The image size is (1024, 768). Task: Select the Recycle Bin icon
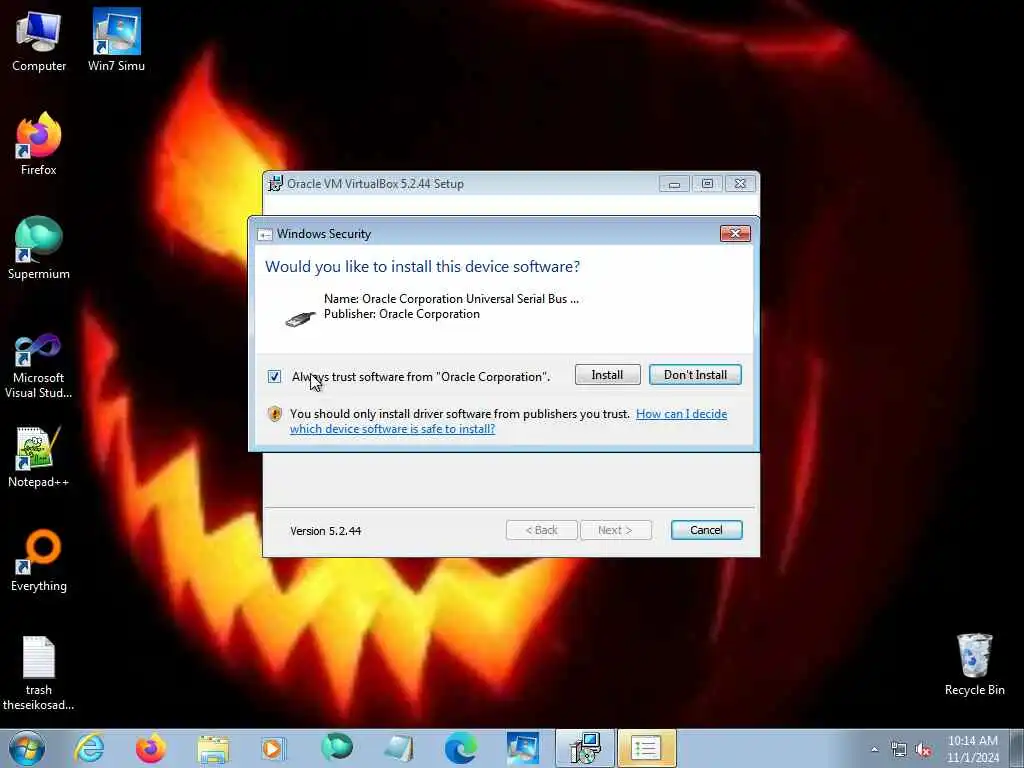pyautogui.click(x=974, y=664)
